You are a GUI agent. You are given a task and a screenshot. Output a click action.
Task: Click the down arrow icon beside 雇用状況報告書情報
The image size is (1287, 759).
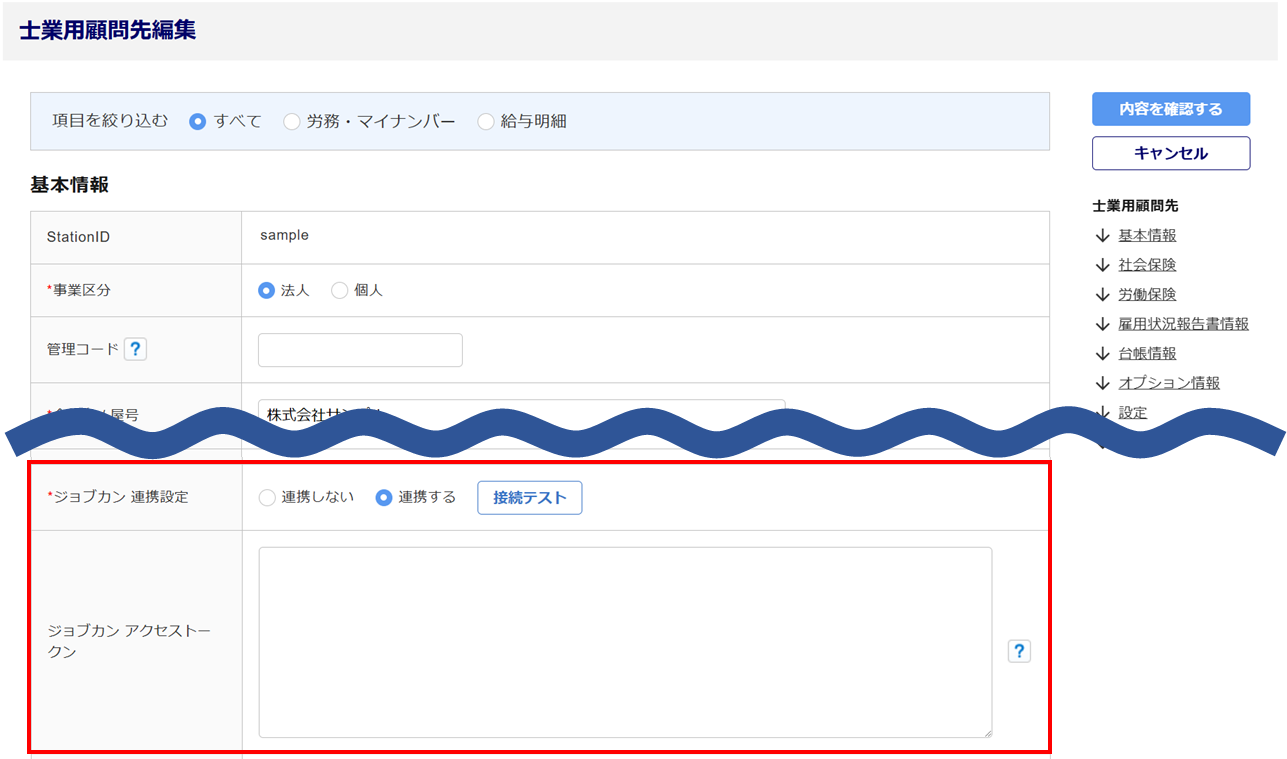(x=1103, y=324)
